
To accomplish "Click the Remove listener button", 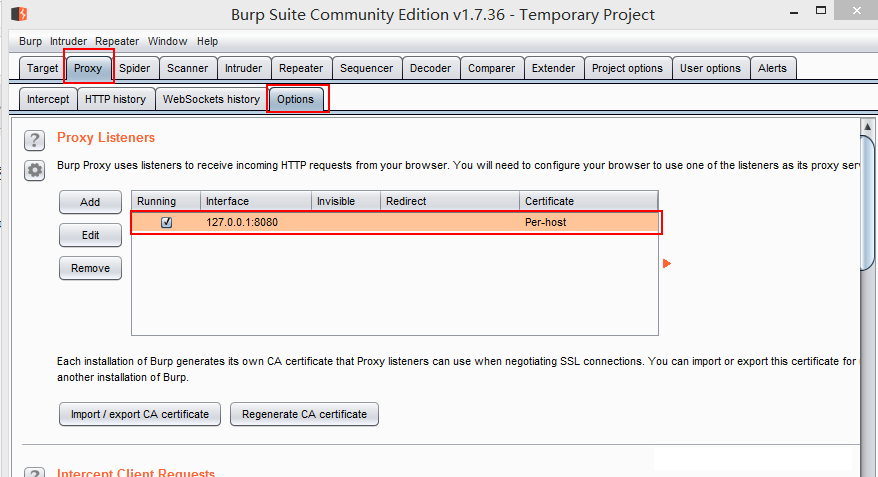I will (90, 268).
